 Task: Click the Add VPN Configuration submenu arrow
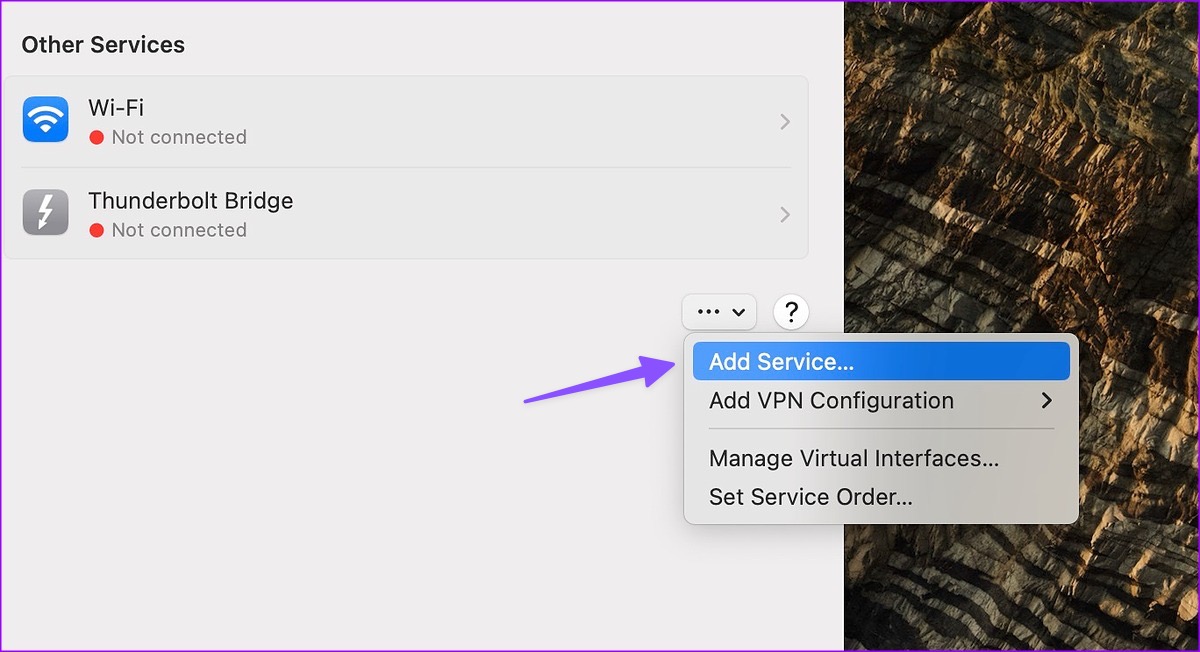[x=1046, y=401]
